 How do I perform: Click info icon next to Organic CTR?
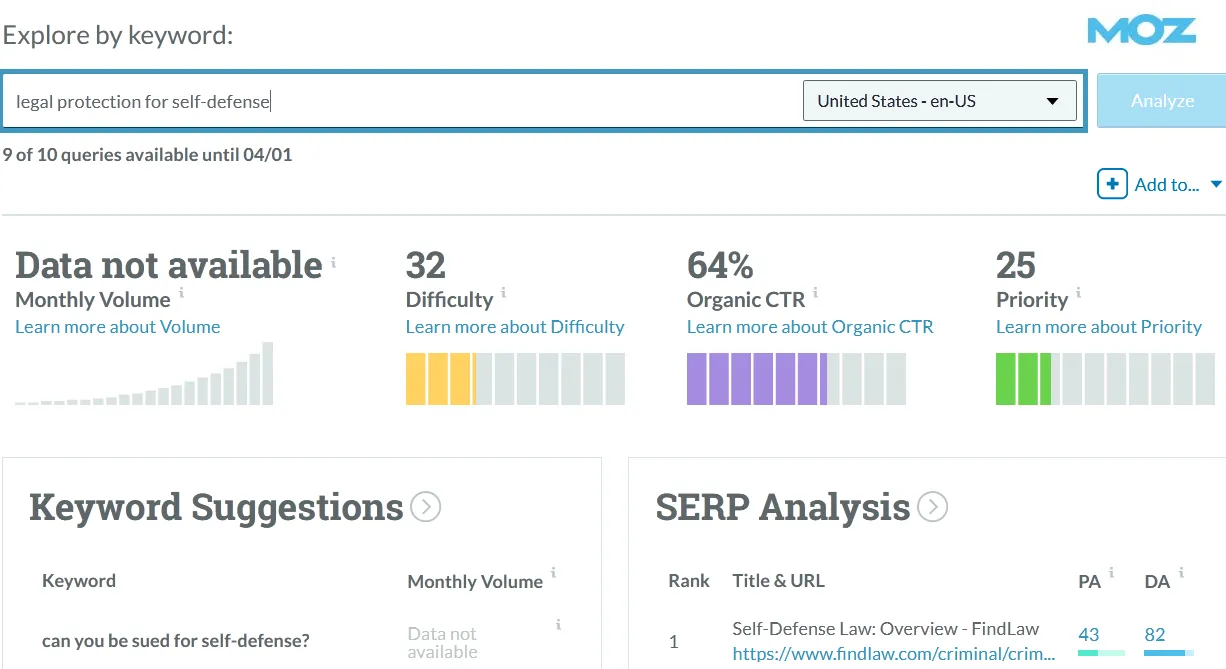815,293
